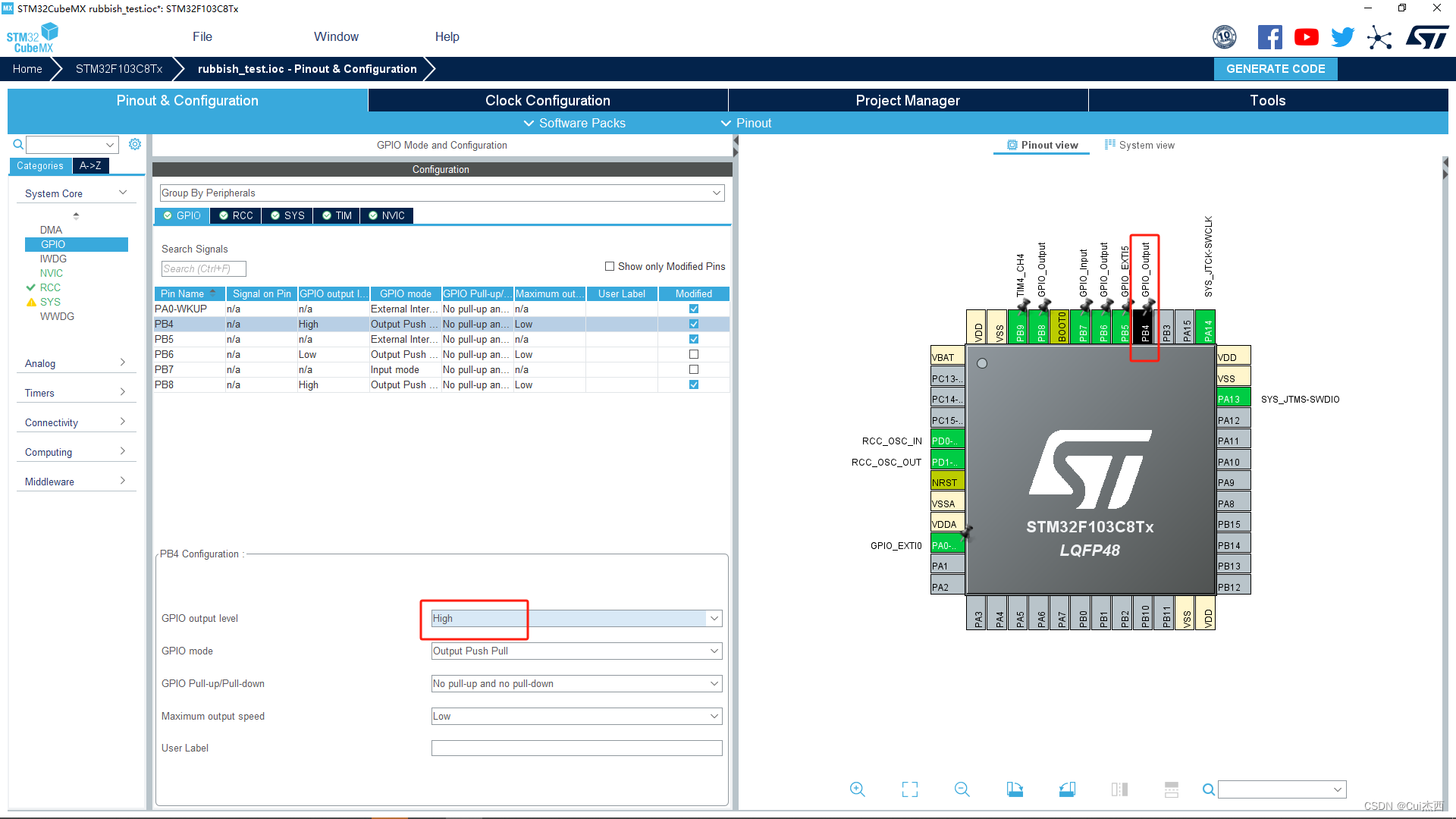The image size is (1456, 819).
Task: Open Clock Configuration tab
Action: click(549, 99)
